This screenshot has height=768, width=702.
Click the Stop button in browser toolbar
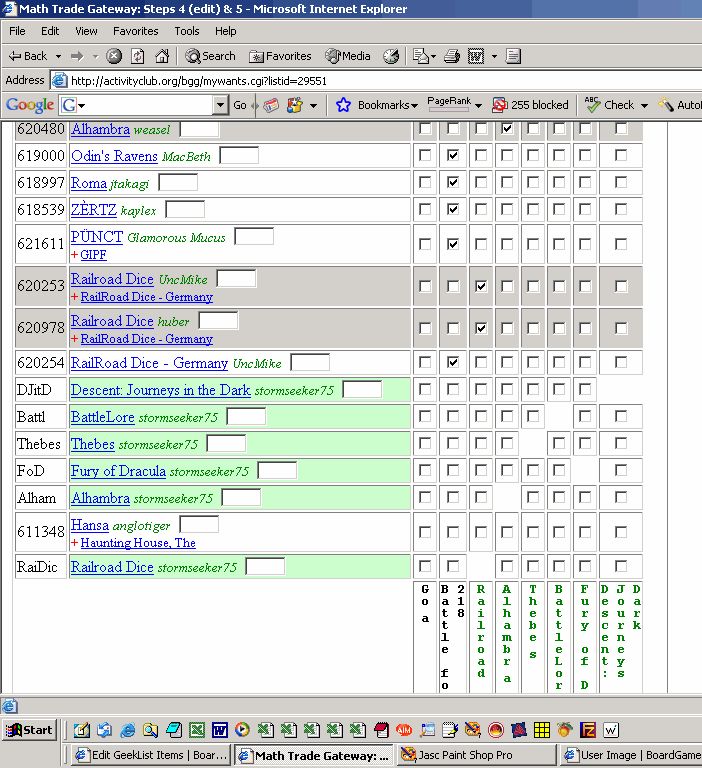[114, 57]
